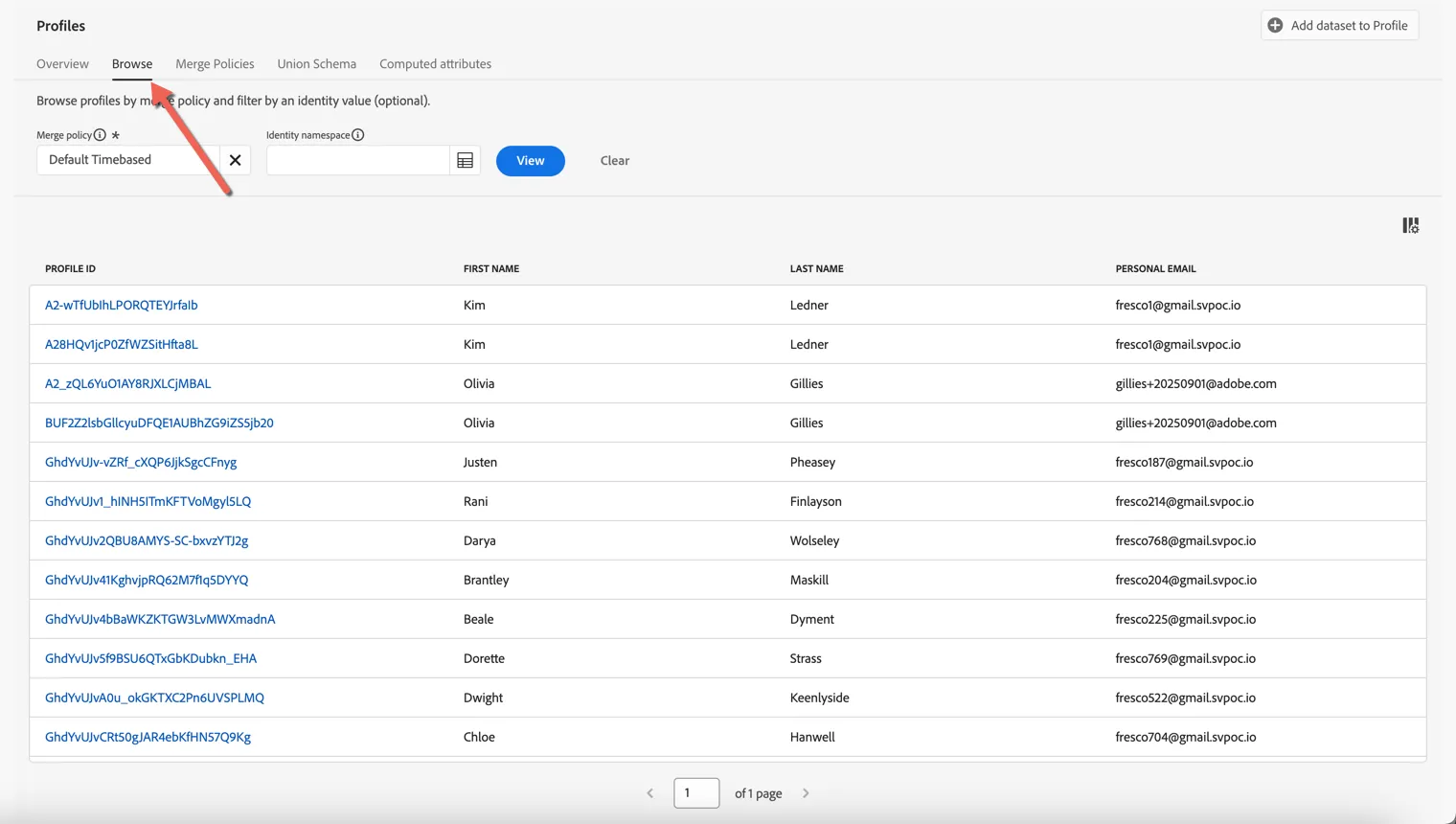This screenshot has width=1456, height=824.
Task: Select the Browse tab
Action: [x=132, y=64]
